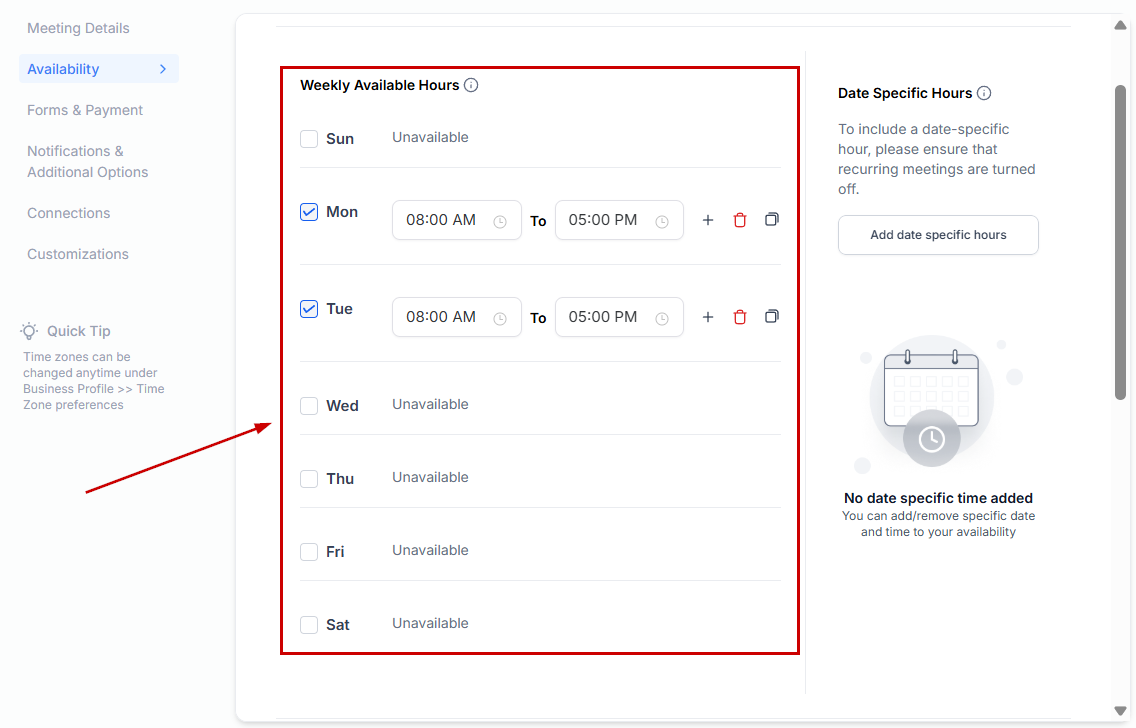Copy Monday's hours to other days
The height and width of the screenshot is (728, 1136).
coord(772,219)
